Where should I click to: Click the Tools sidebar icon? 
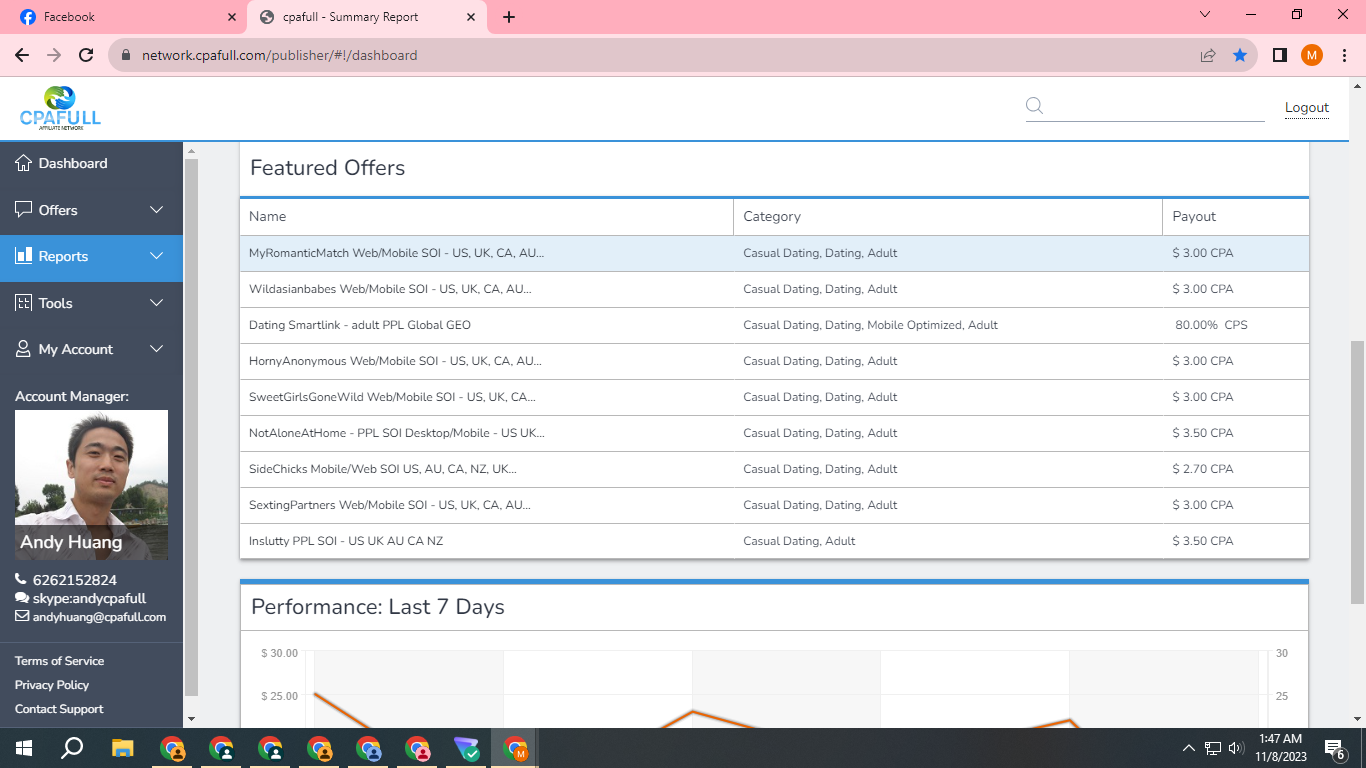click(x=24, y=303)
